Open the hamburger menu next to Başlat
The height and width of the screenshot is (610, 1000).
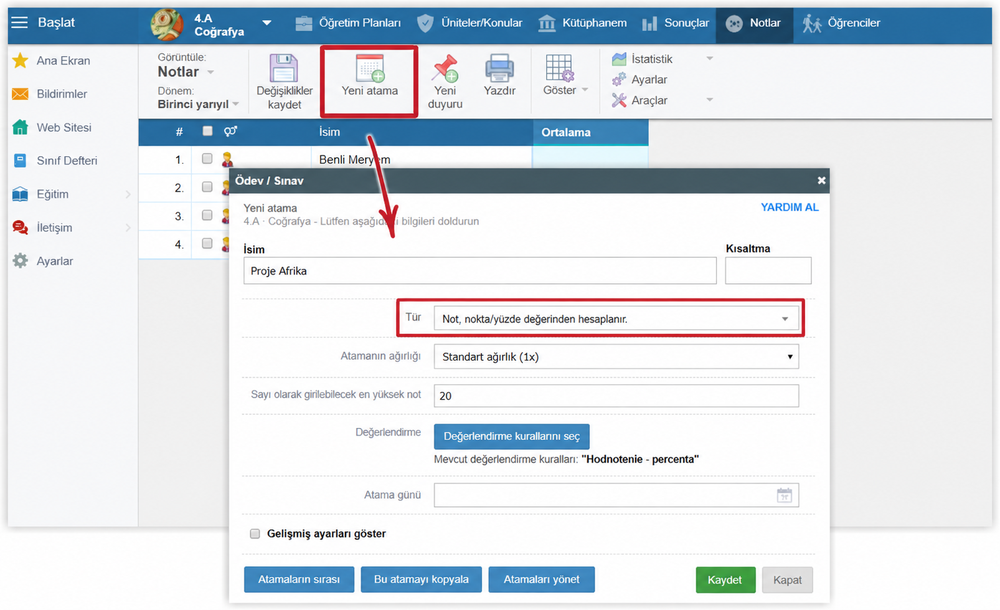tap(20, 22)
